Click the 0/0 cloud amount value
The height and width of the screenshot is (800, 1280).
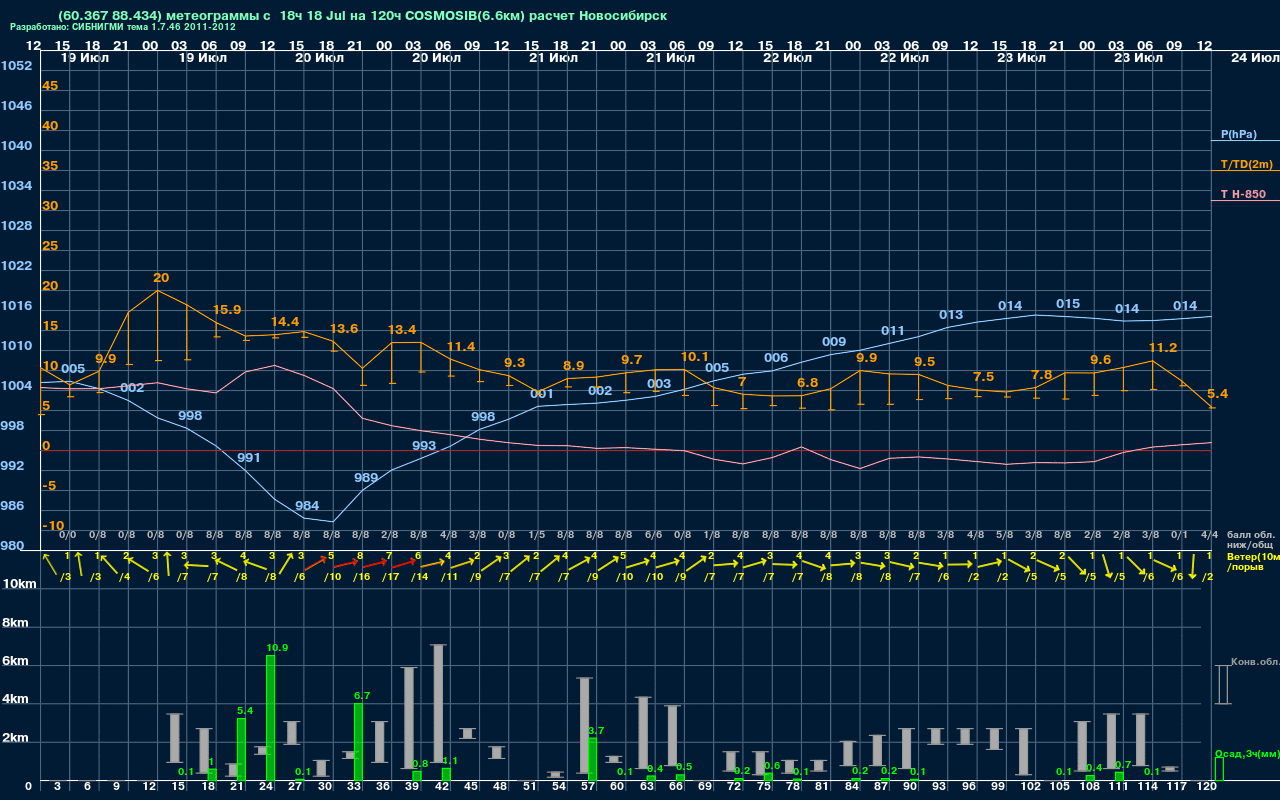coord(68,535)
